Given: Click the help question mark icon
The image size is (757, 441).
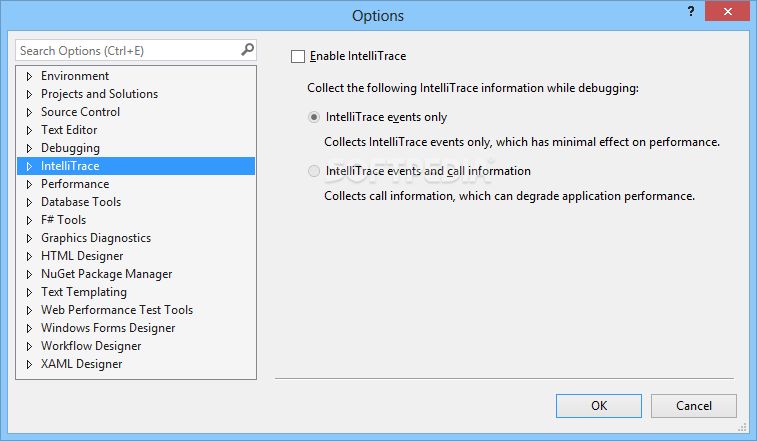Looking at the screenshot, I should [x=690, y=10].
